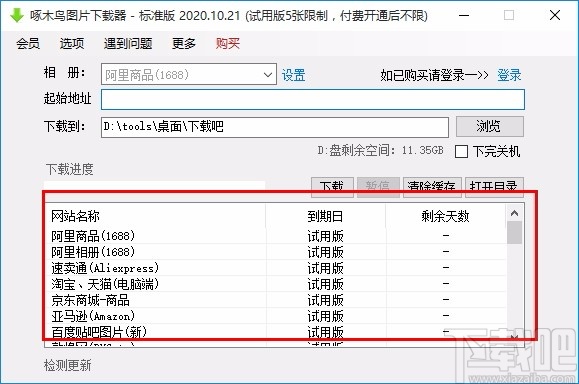
Task: Focus the 起始地址 input field
Action: point(313,99)
